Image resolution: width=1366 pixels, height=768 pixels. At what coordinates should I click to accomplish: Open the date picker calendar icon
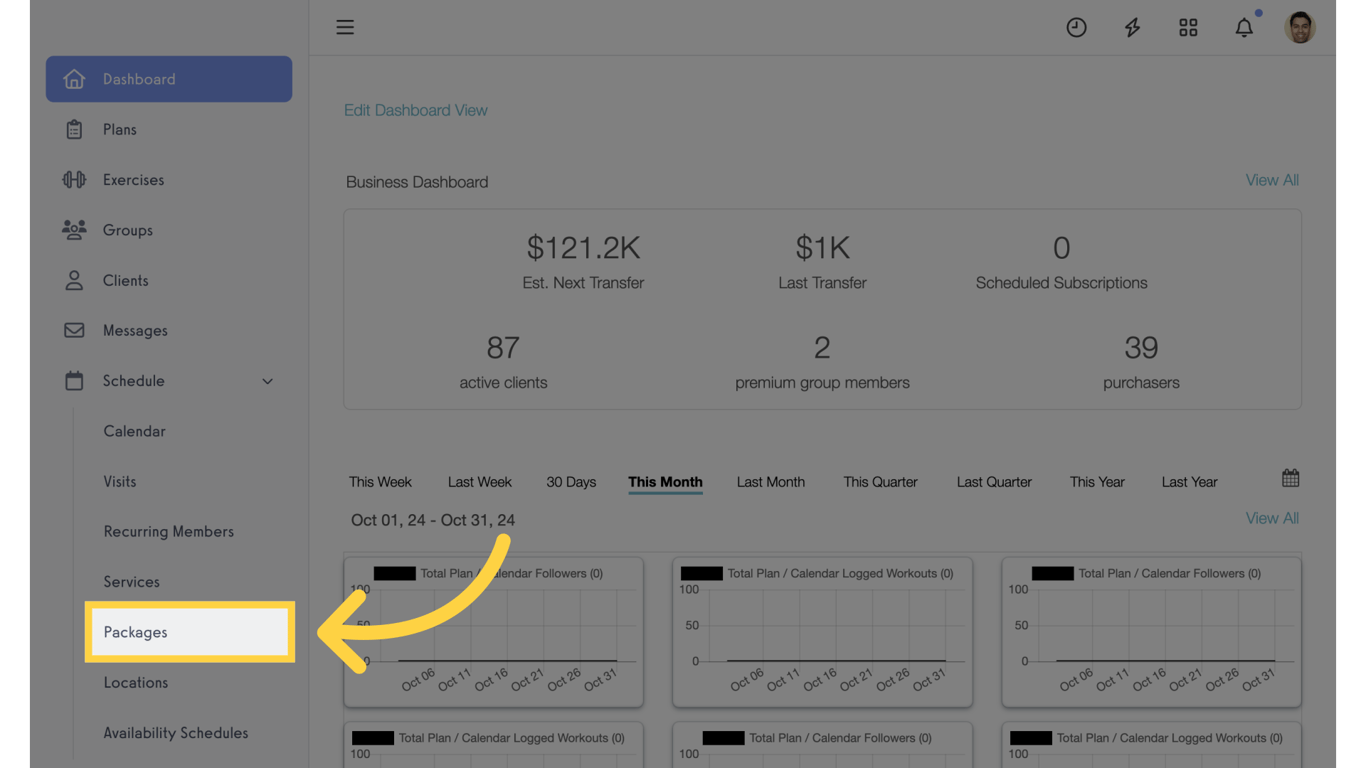pos(1291,478)
